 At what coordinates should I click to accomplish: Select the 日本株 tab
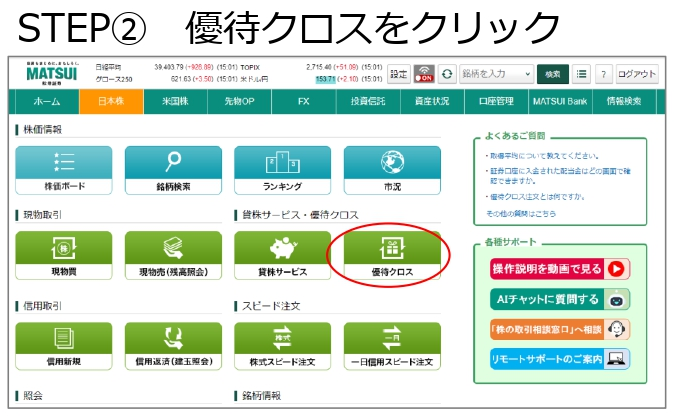coord(111,102)
